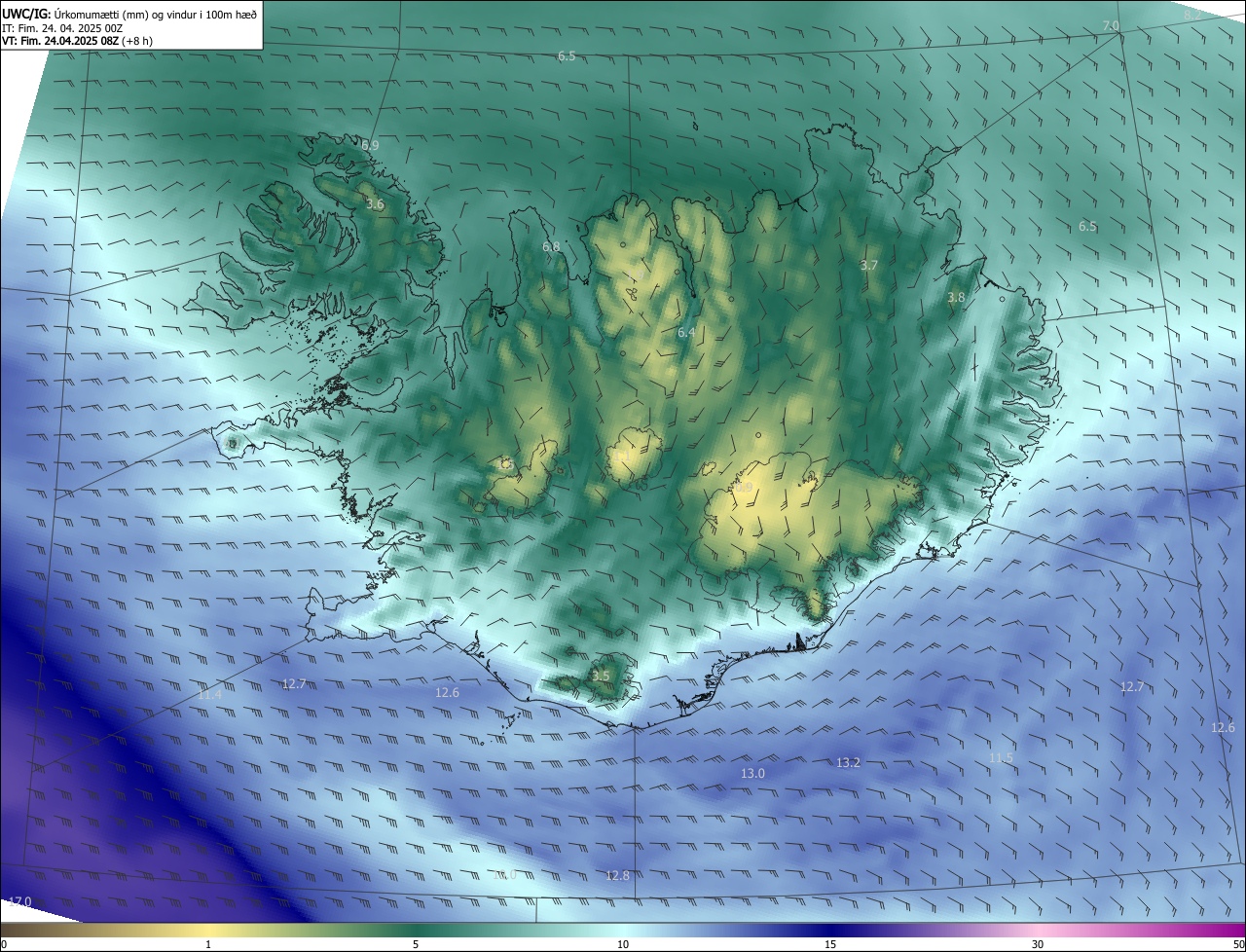
Task: Click the 13.0 value label over the sea
Action: pyautogui.click(x=752, y=773)
